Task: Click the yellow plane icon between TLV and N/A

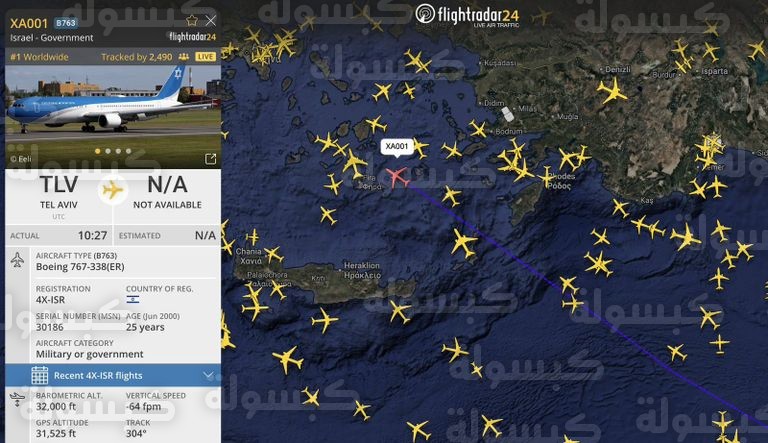Action: [113, 190]
